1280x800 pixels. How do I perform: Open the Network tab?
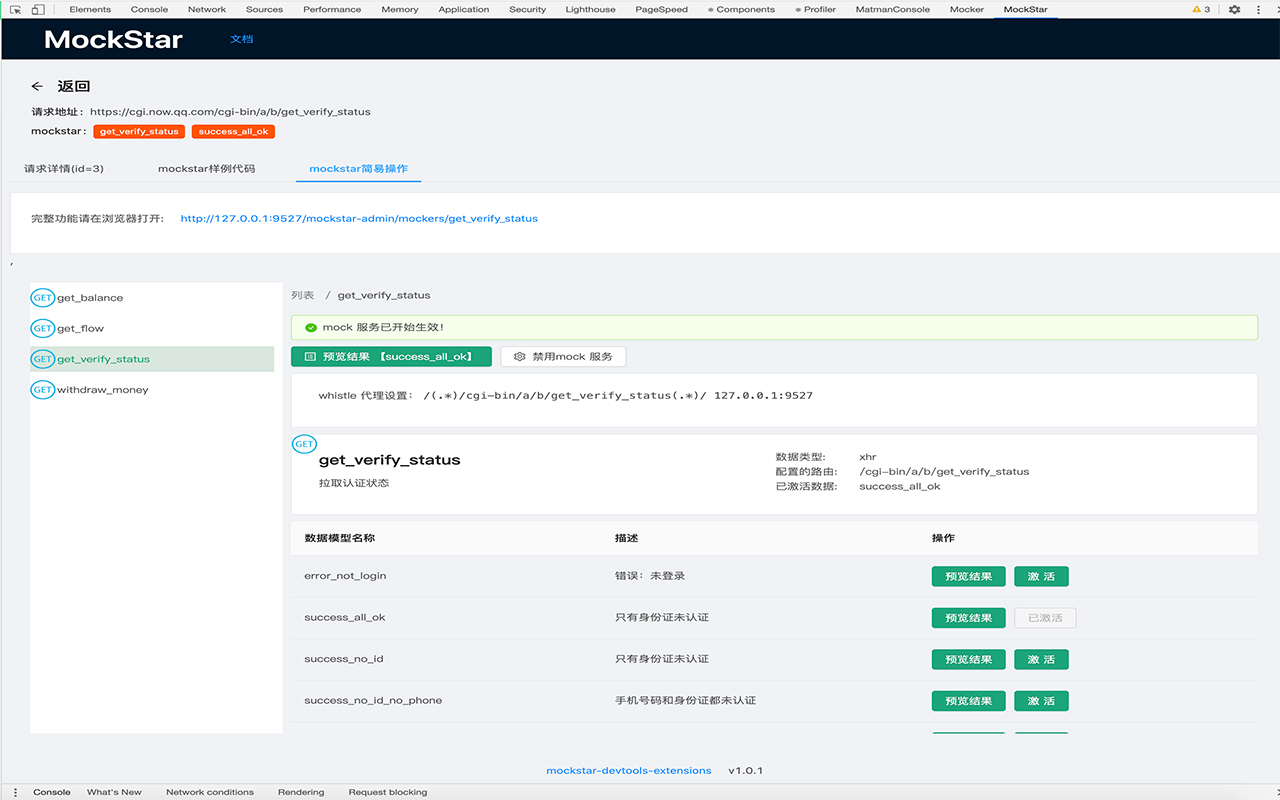pos(207,9)
